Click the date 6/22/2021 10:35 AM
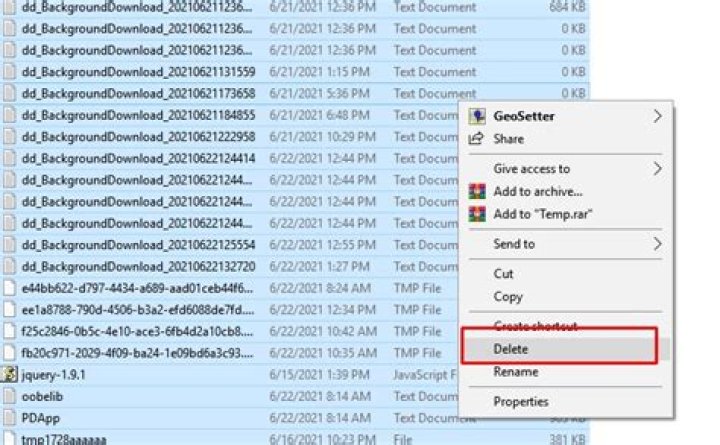The height and width of the screenshot is (445, 720). 322,353
